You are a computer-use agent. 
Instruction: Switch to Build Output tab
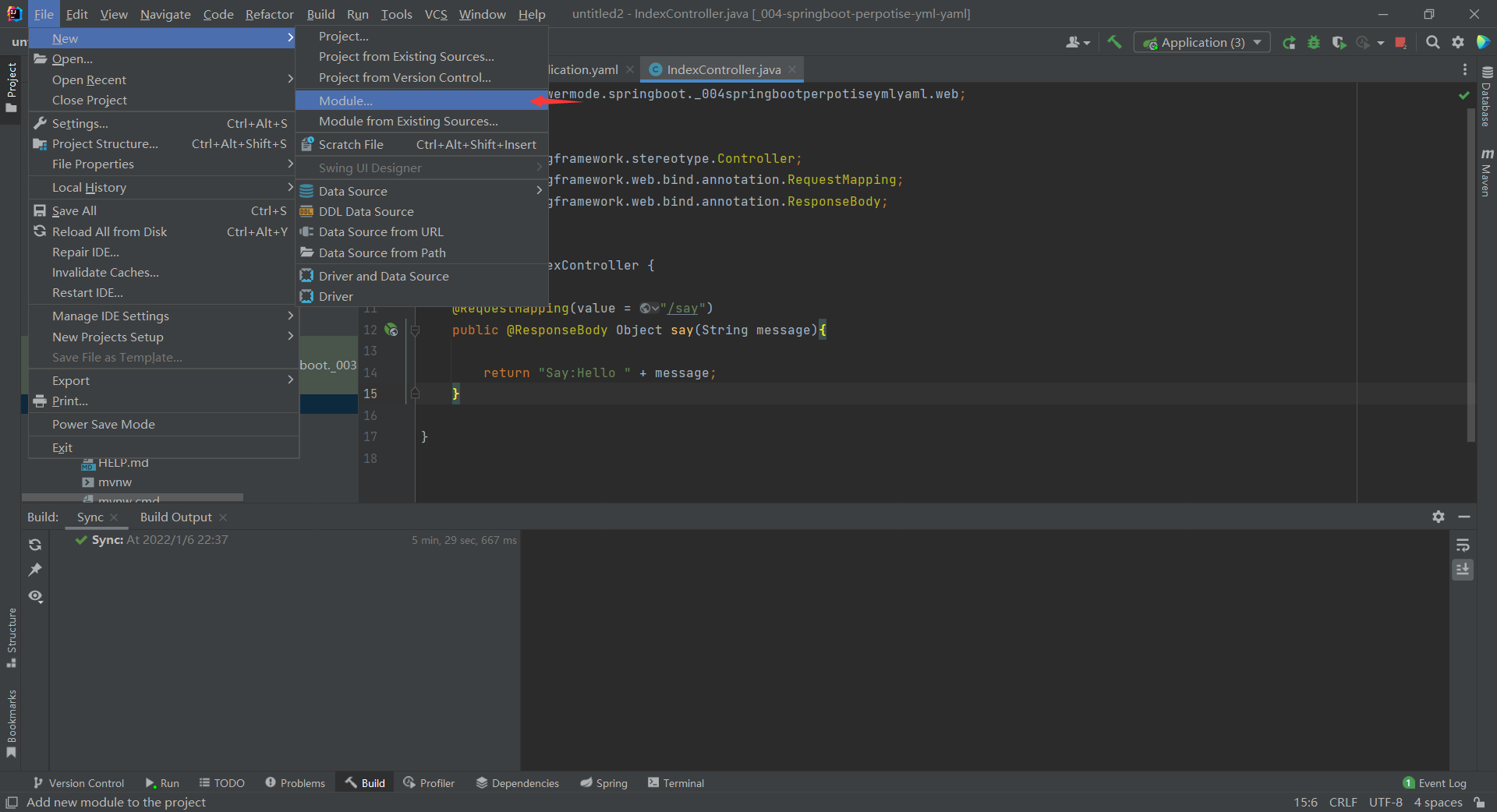coord(175,517)
